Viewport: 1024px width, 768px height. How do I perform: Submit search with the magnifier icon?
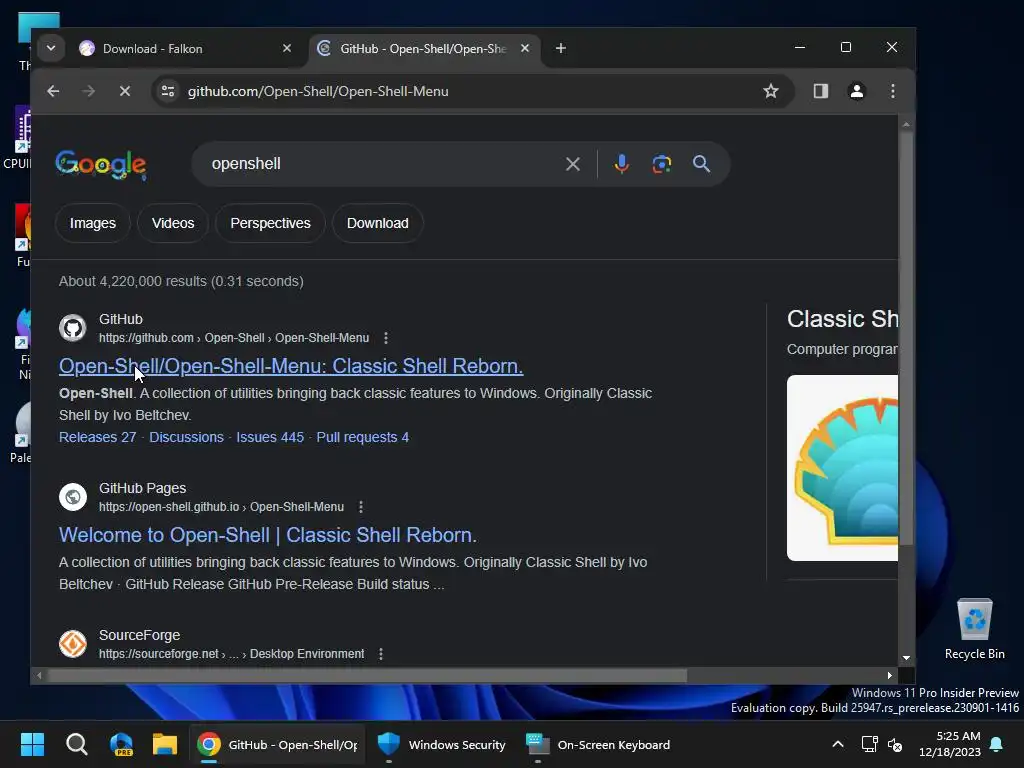coord(701,164)
